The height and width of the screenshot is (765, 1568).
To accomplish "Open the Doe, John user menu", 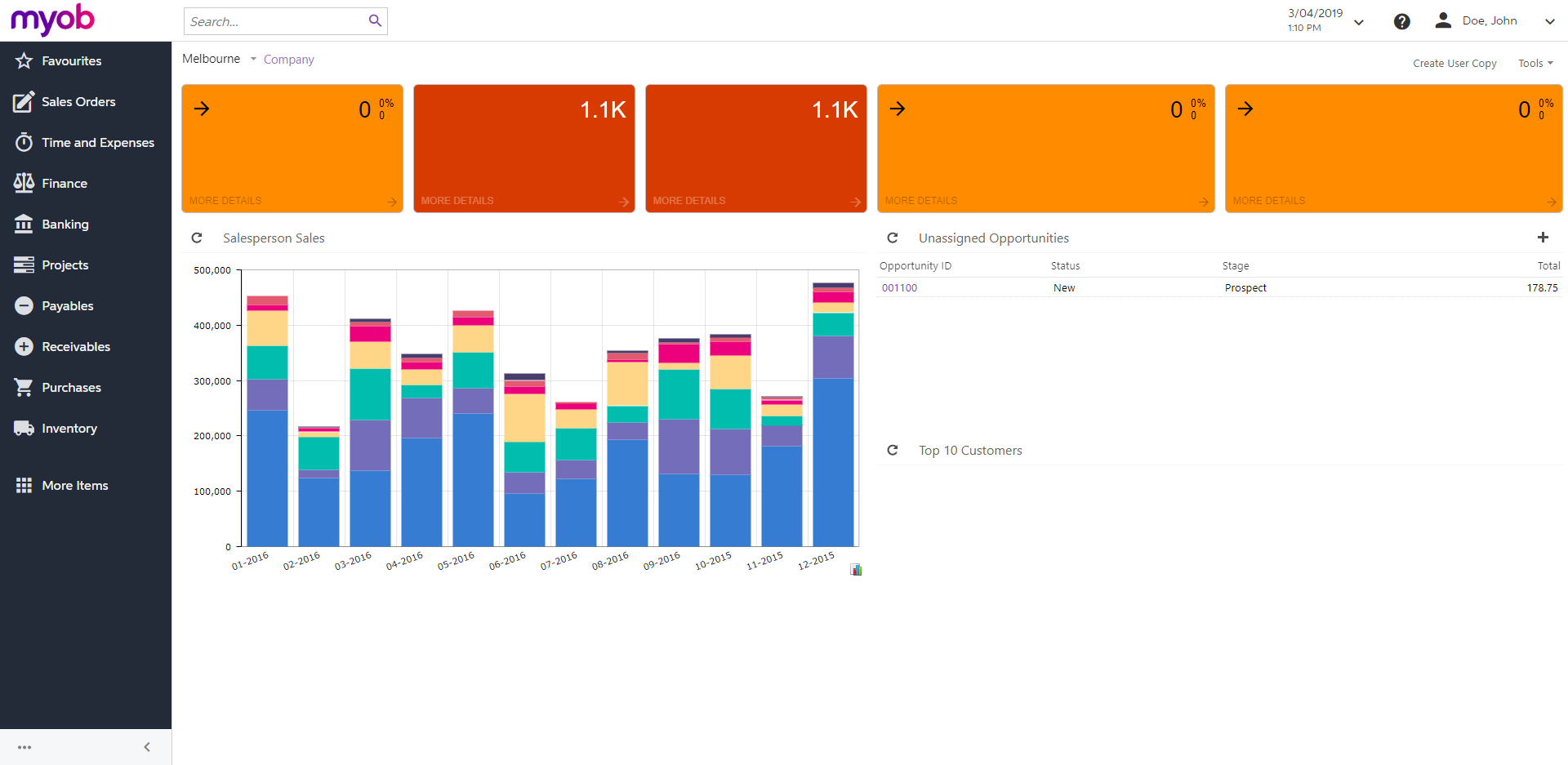I will tap(1490, 21).
